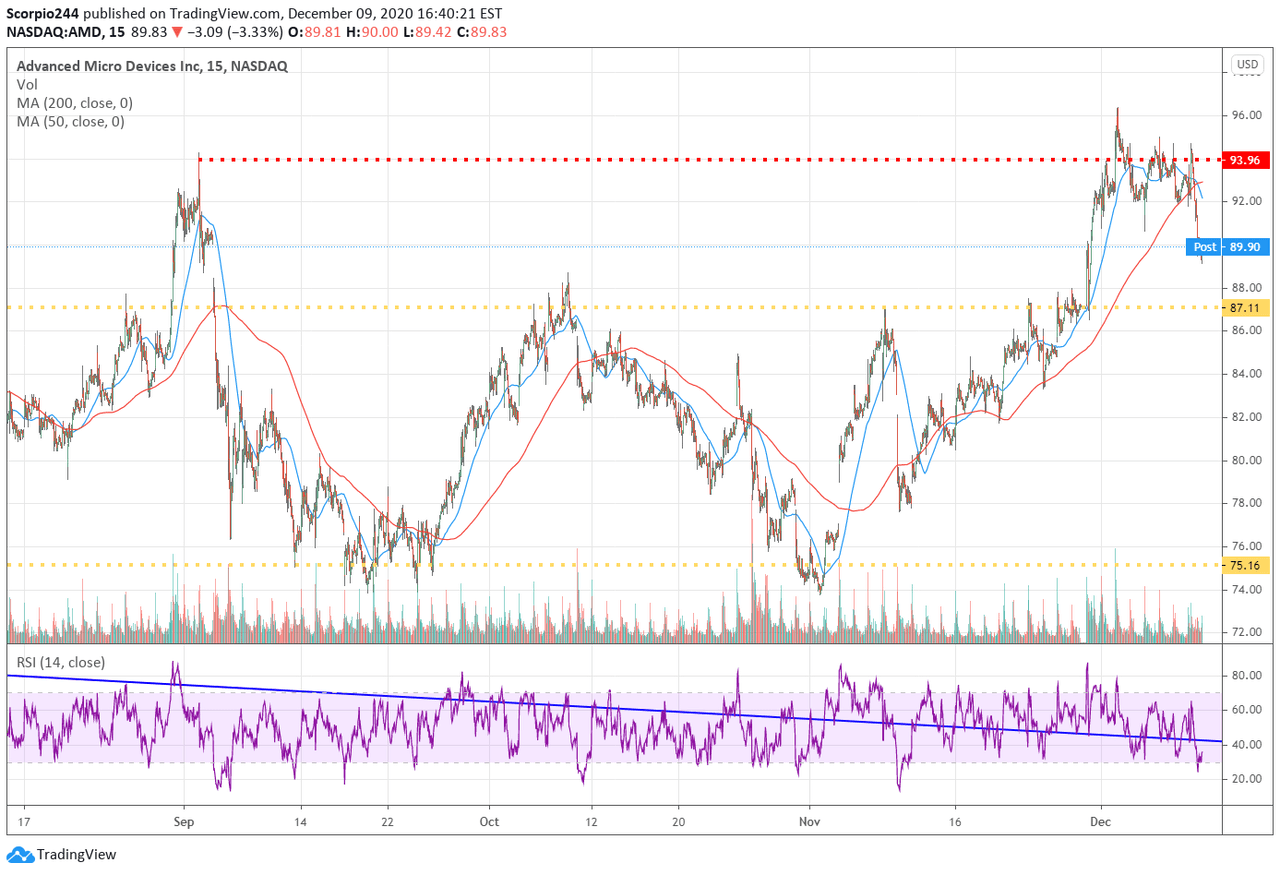Click the 'Advanced Micro Devices Inc, 15, NASDAQ' title
Image resolution: width=1280 pixels, height=875 pixels.
point(151,66)
